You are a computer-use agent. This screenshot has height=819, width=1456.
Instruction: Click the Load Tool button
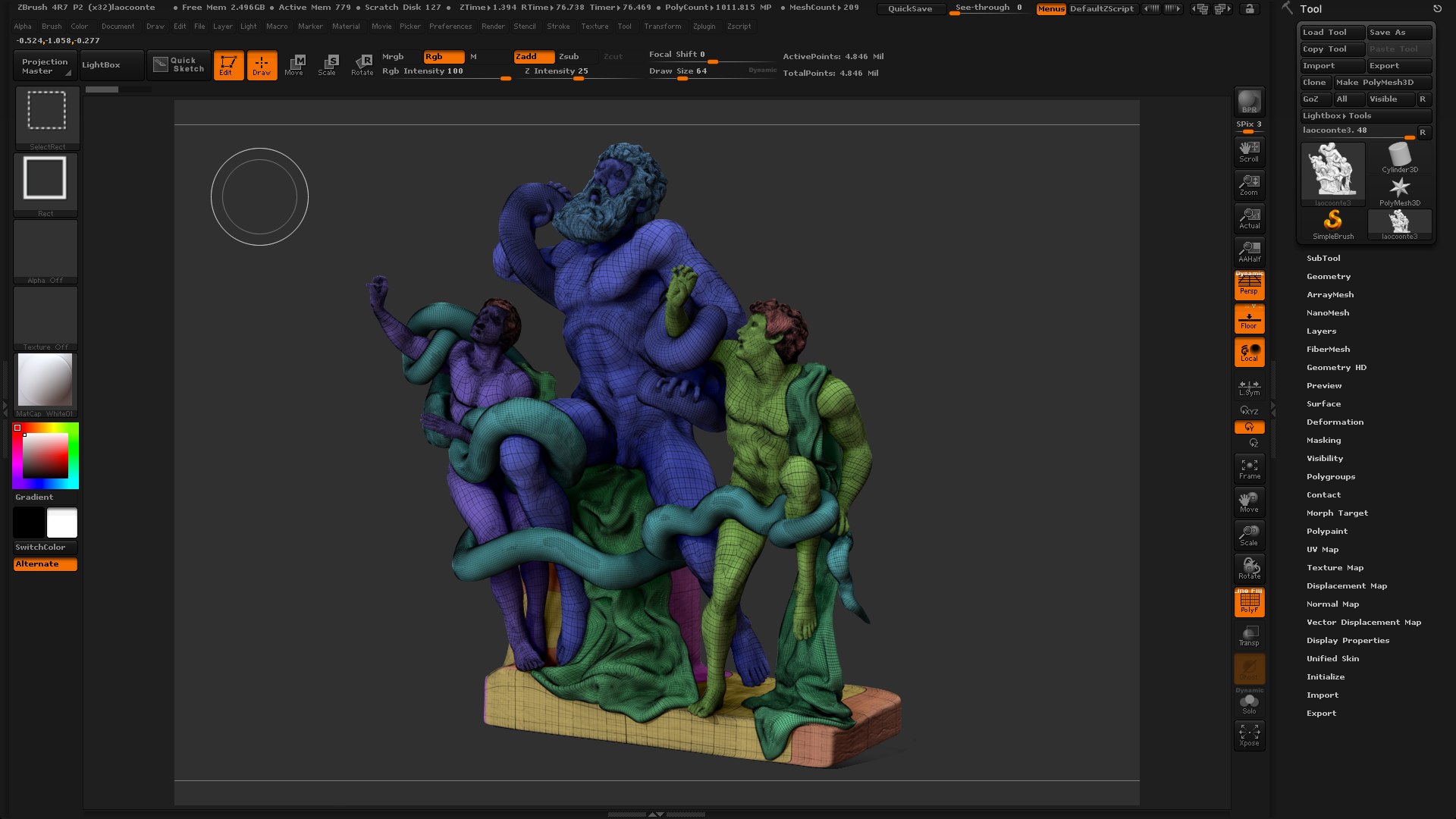point(1332,32)
